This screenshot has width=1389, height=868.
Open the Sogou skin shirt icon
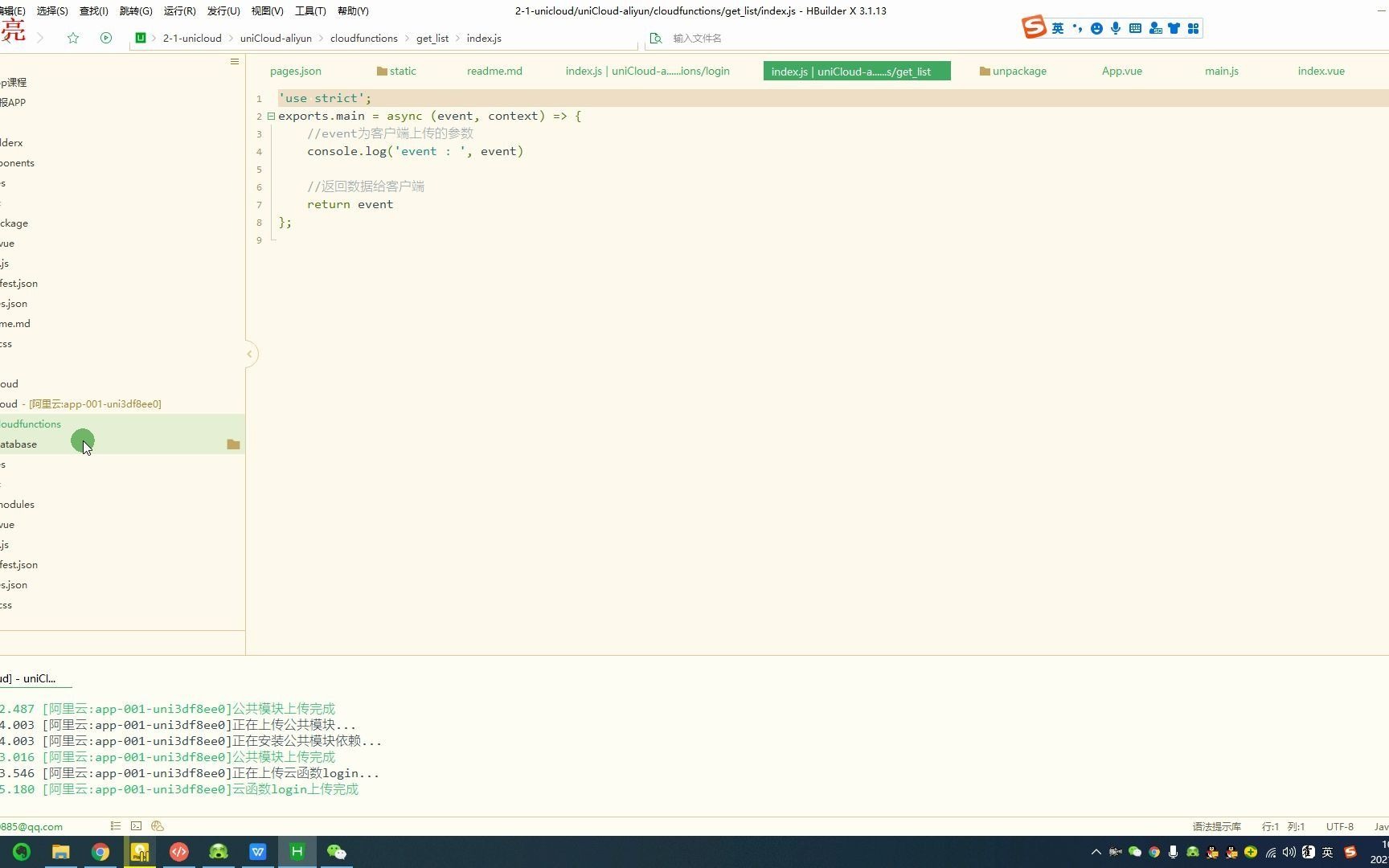pos(1174,28)
